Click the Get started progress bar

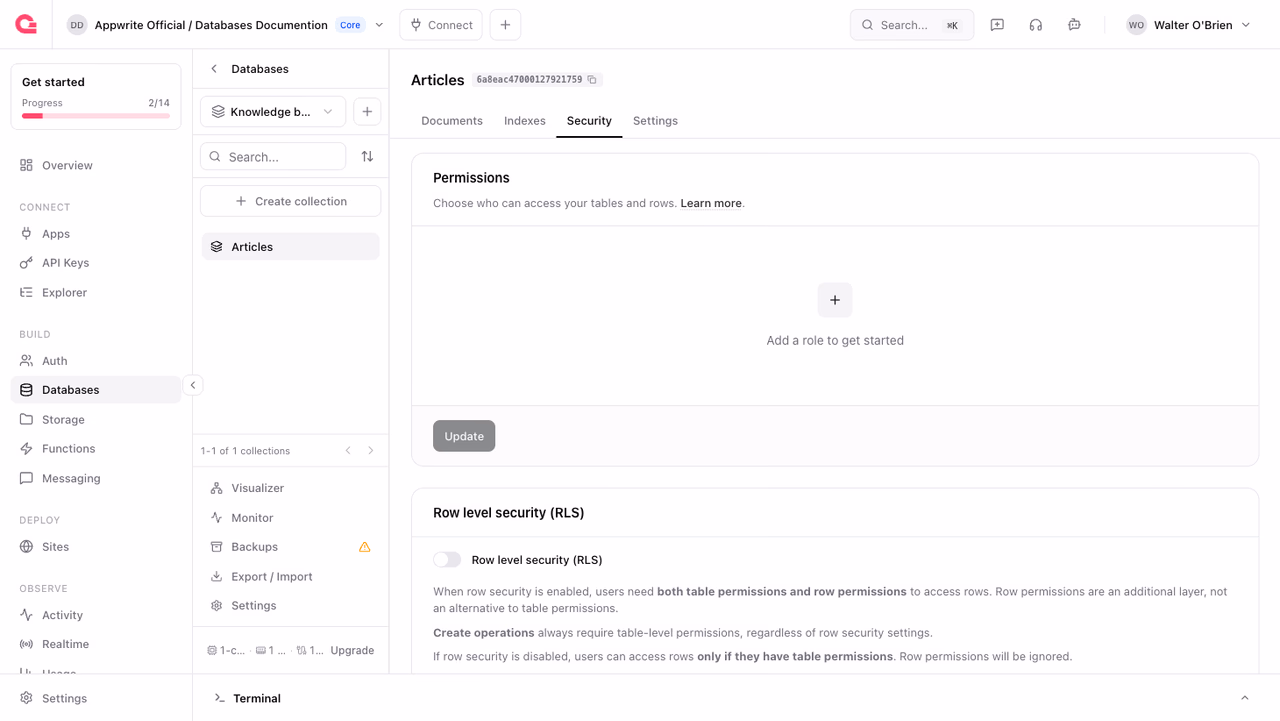96,116
